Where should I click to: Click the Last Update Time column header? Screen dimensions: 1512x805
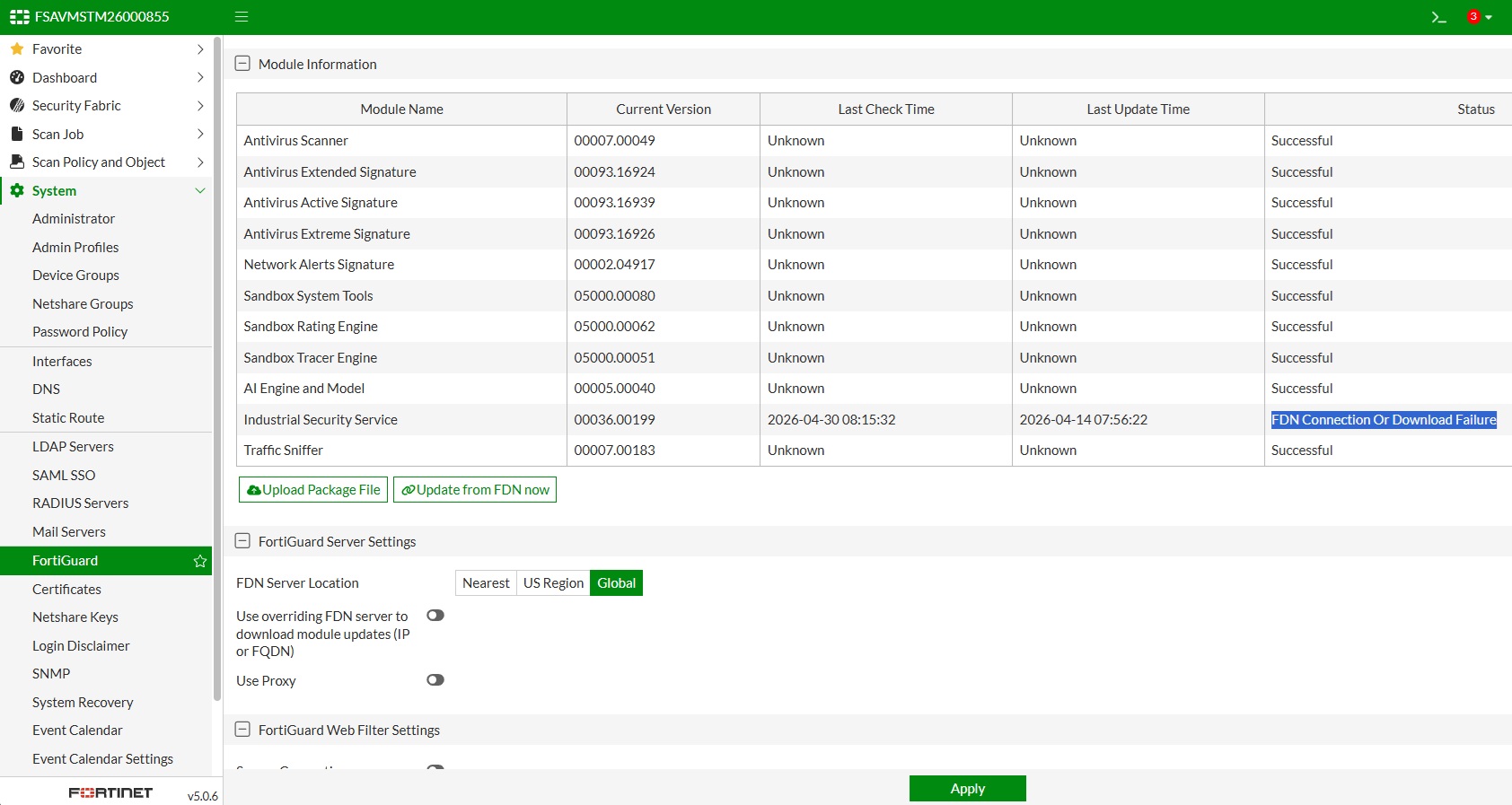point(1138,109)
